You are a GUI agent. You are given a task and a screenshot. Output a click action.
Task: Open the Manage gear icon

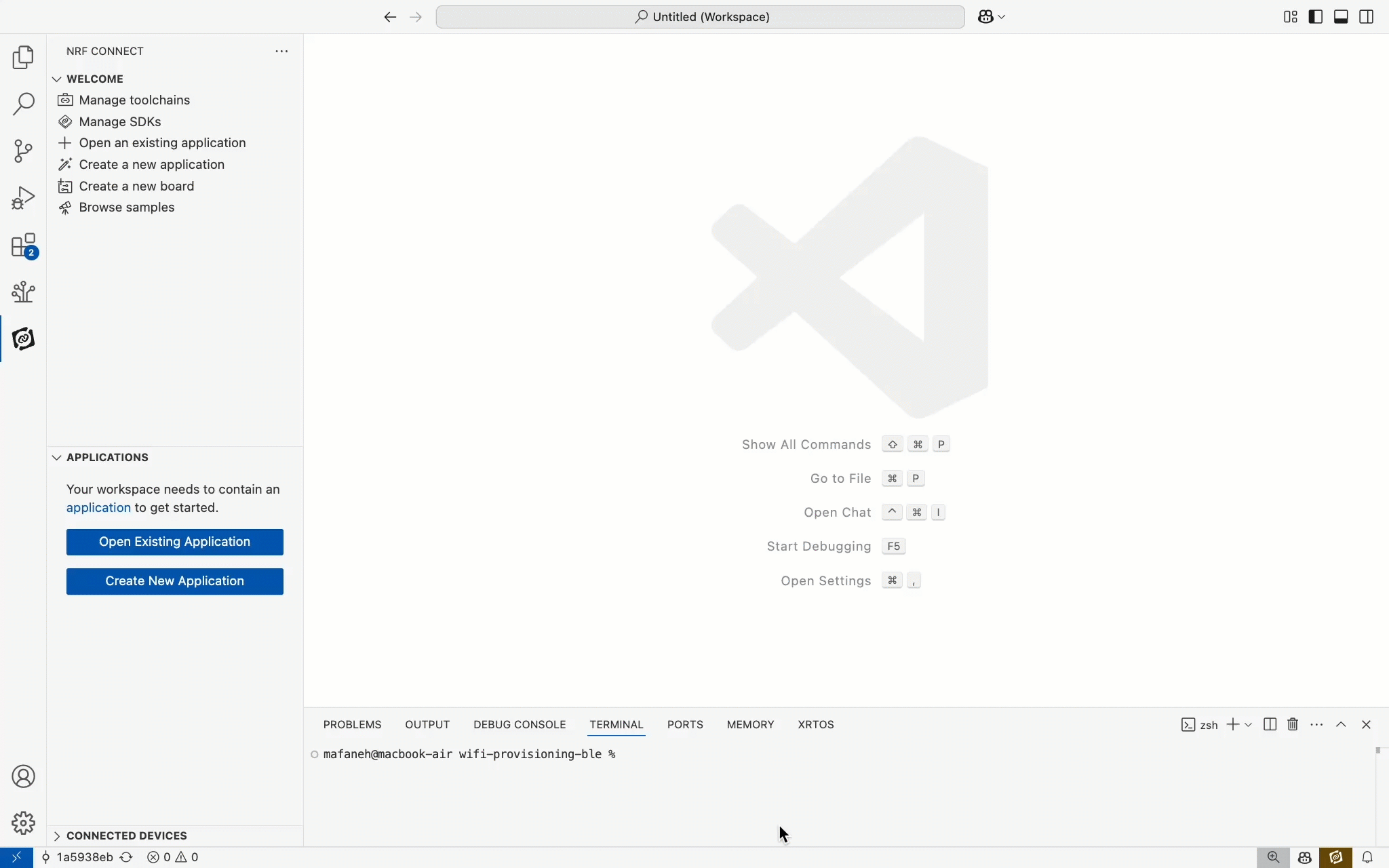pos(23,823)
